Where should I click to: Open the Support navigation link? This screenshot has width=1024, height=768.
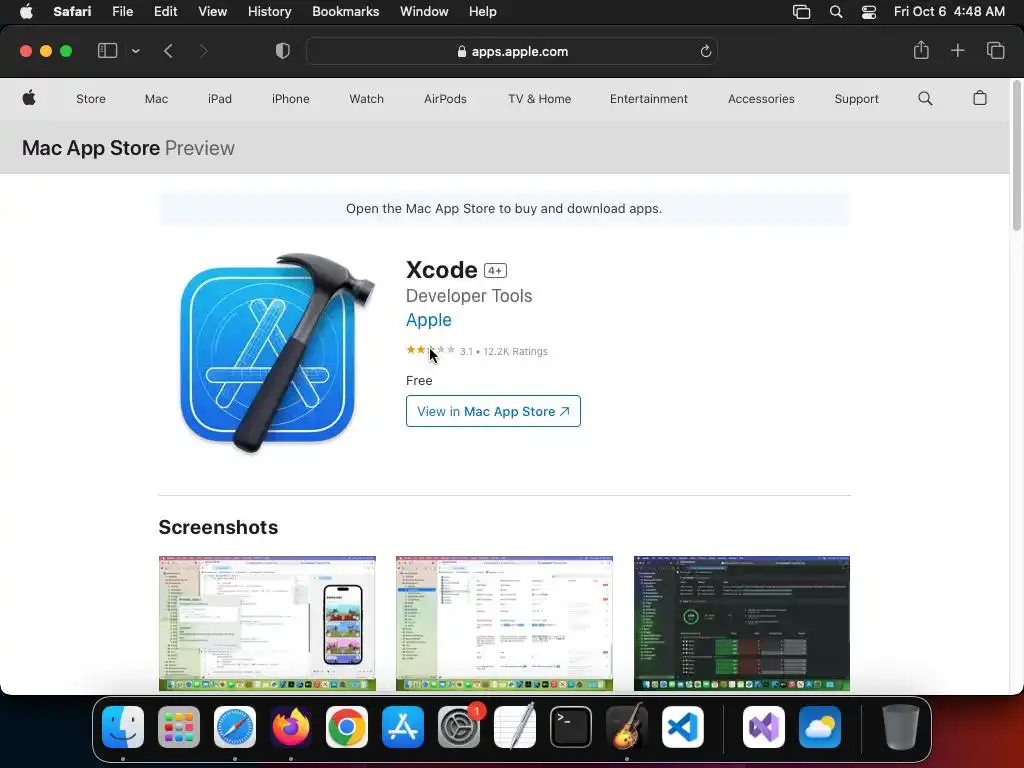click(x=856, y=99)
